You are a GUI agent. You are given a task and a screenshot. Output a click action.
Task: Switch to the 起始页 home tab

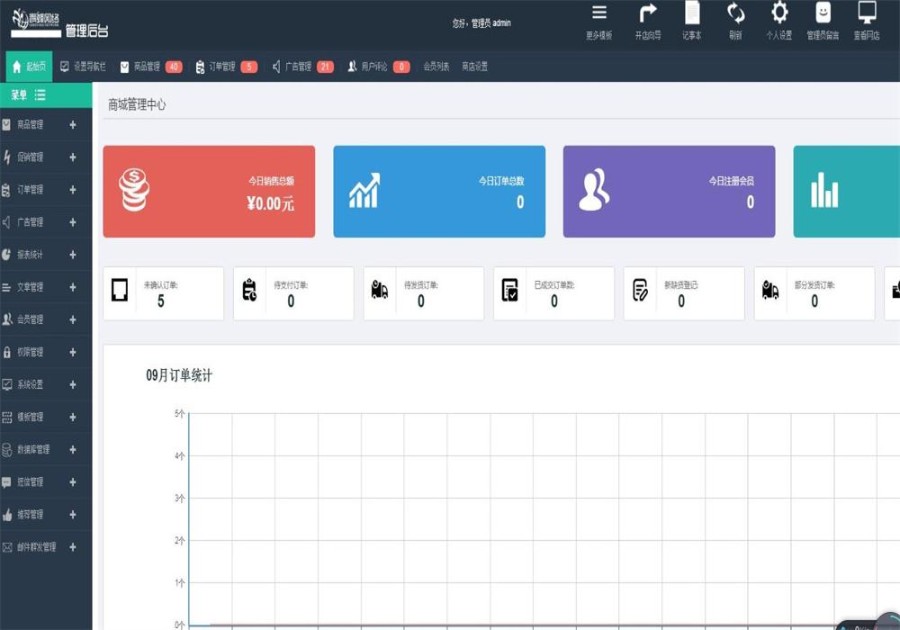29,67
